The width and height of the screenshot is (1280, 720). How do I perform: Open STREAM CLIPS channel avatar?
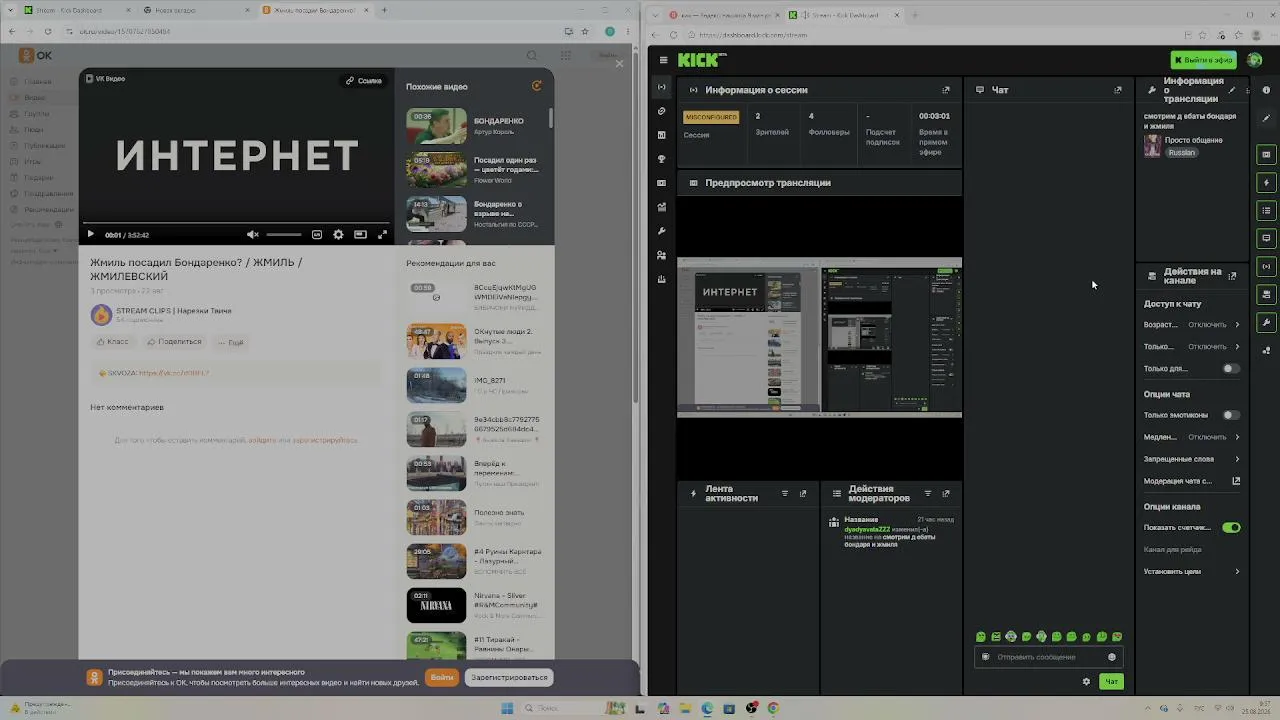[101, 315]
